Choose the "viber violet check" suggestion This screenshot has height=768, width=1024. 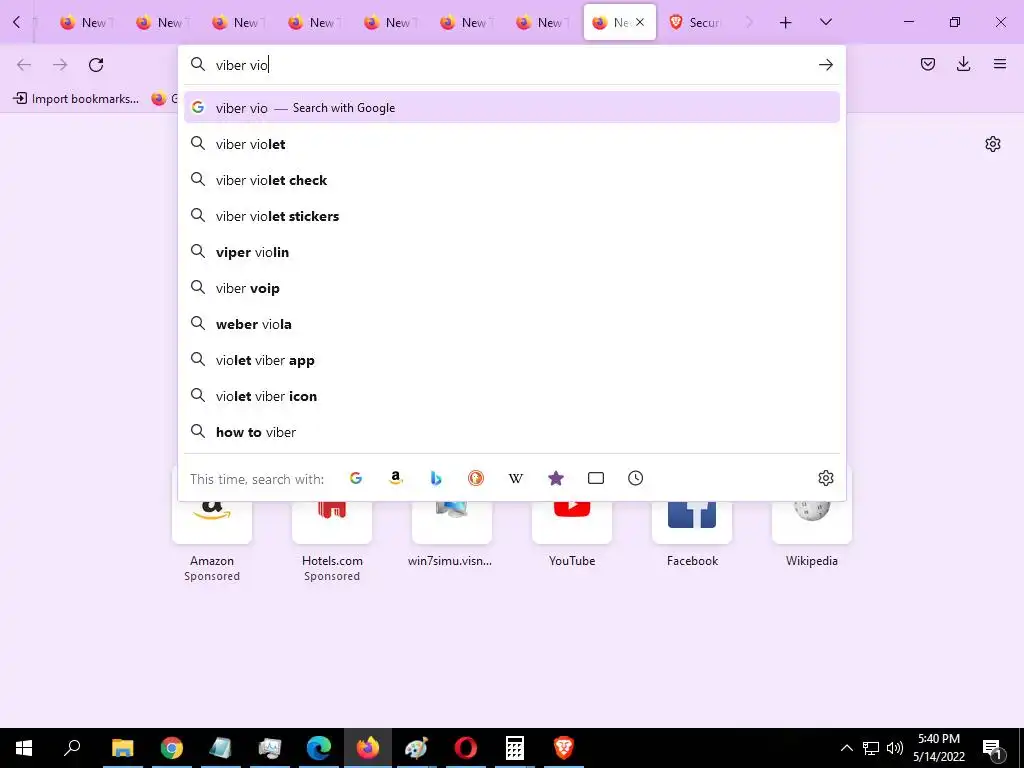(x=512, y=180)
